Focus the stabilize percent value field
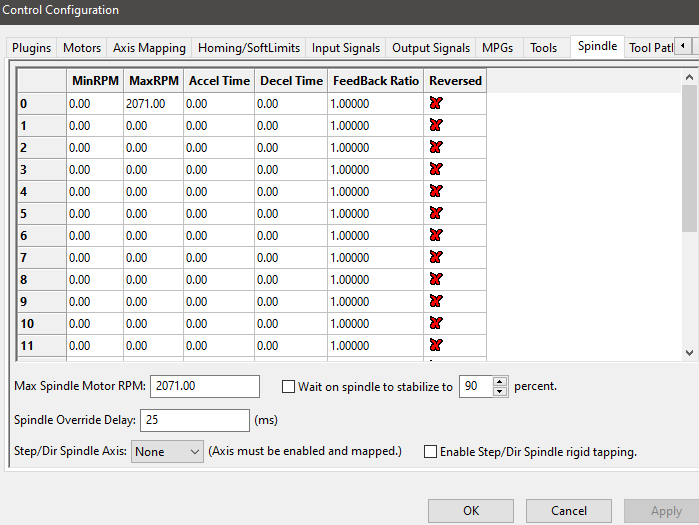The image size is (699, 525). [x=476, y=386]
